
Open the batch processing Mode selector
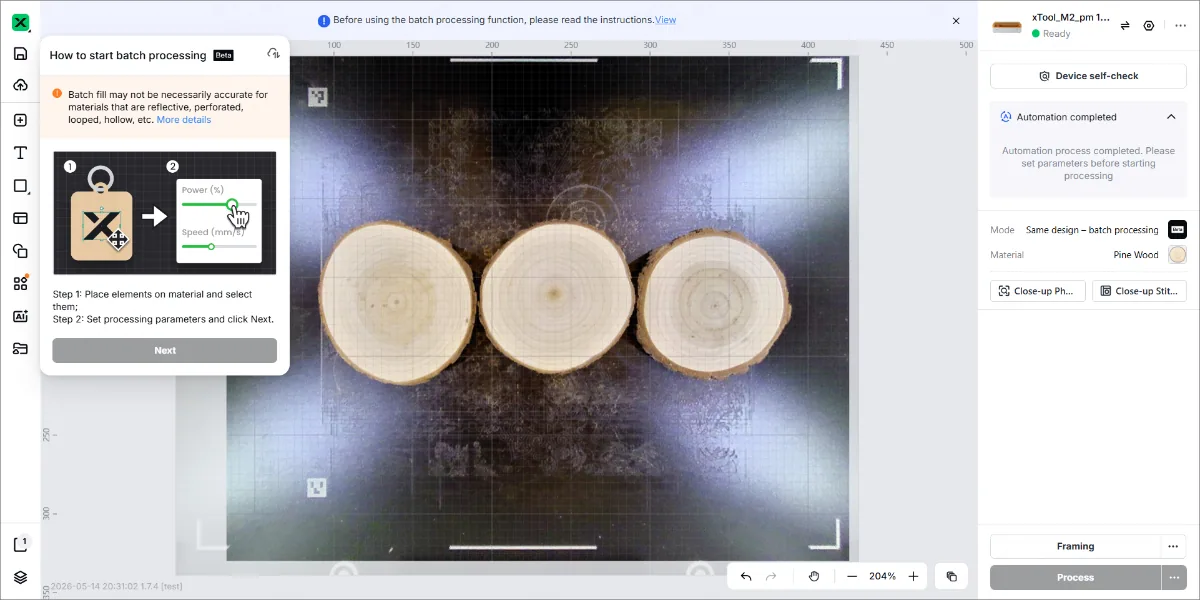[1177, 230]
